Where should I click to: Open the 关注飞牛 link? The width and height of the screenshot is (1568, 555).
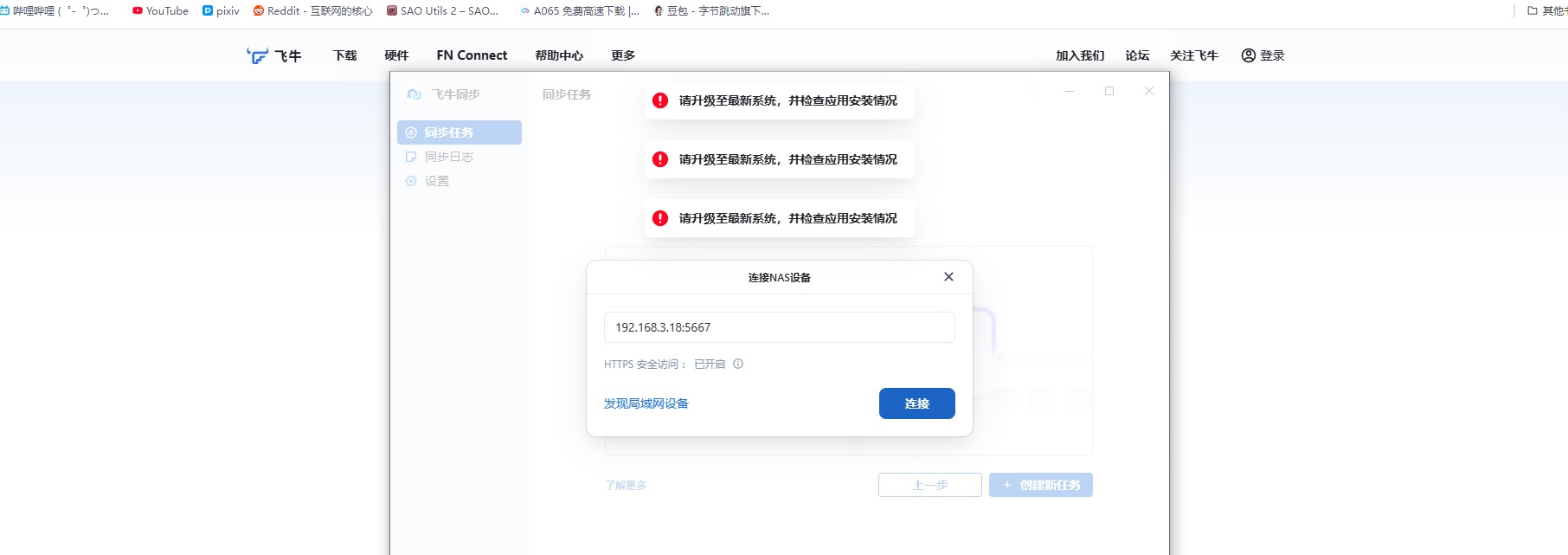point(1194,55)
